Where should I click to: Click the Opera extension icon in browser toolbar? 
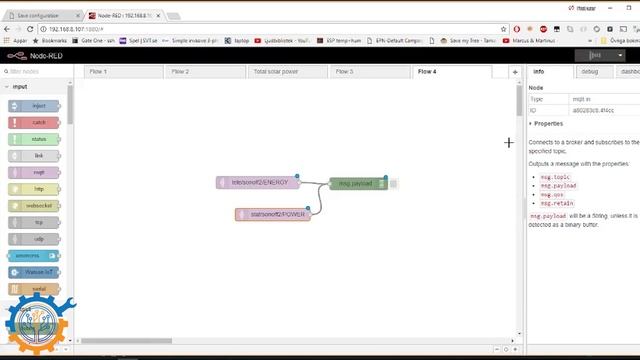click(x=517, y=29)
